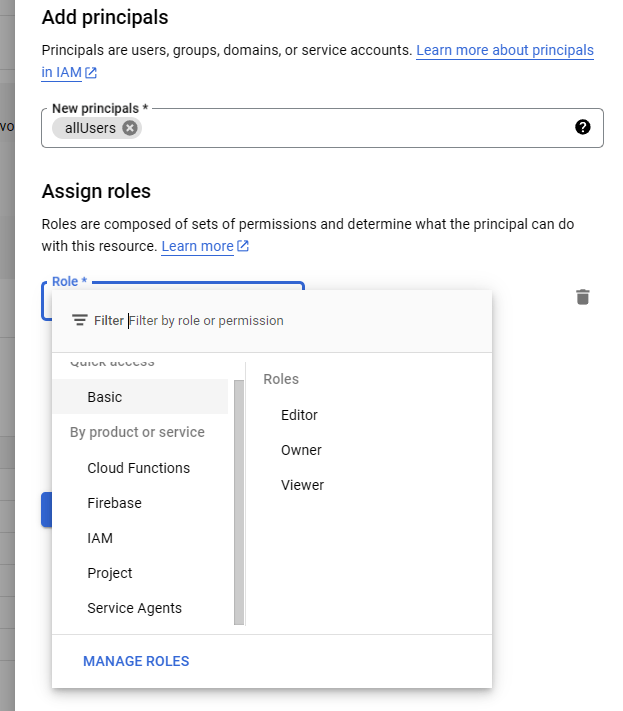Select the Owner role
This screenshot has height=711, width=623.
pyautogui.click(x=301, y=450)
